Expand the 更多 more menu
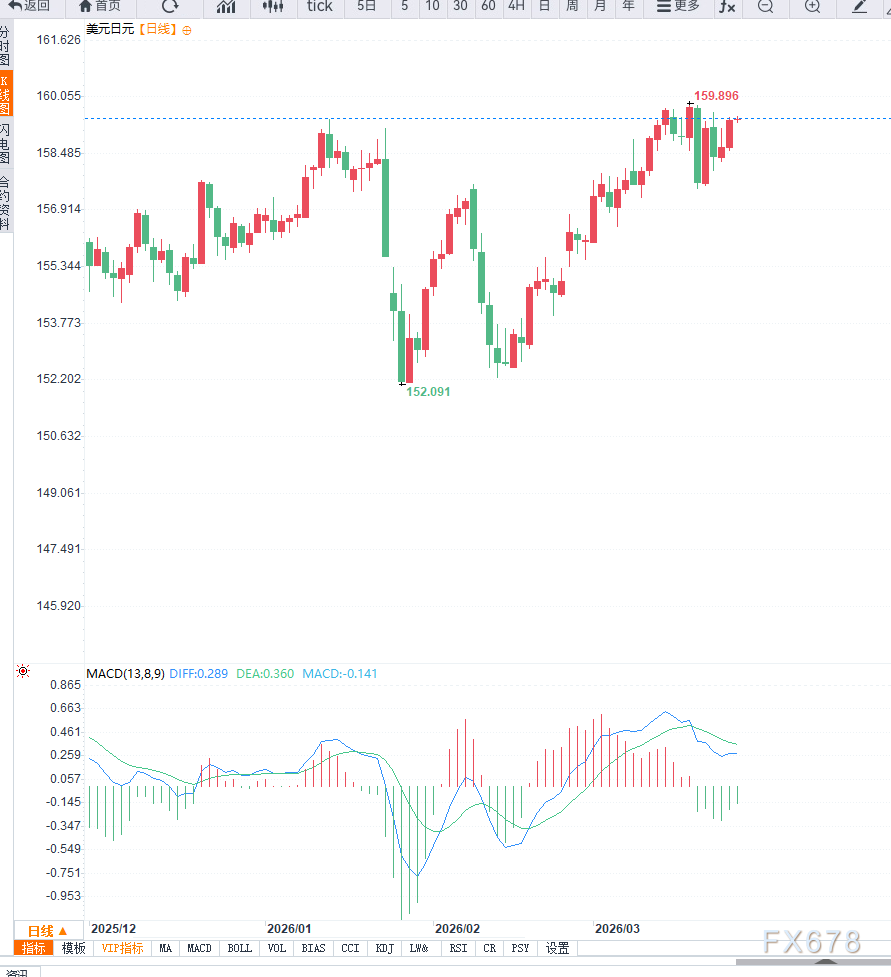Viewport: 891px width, 977px height. click(678, 6)
